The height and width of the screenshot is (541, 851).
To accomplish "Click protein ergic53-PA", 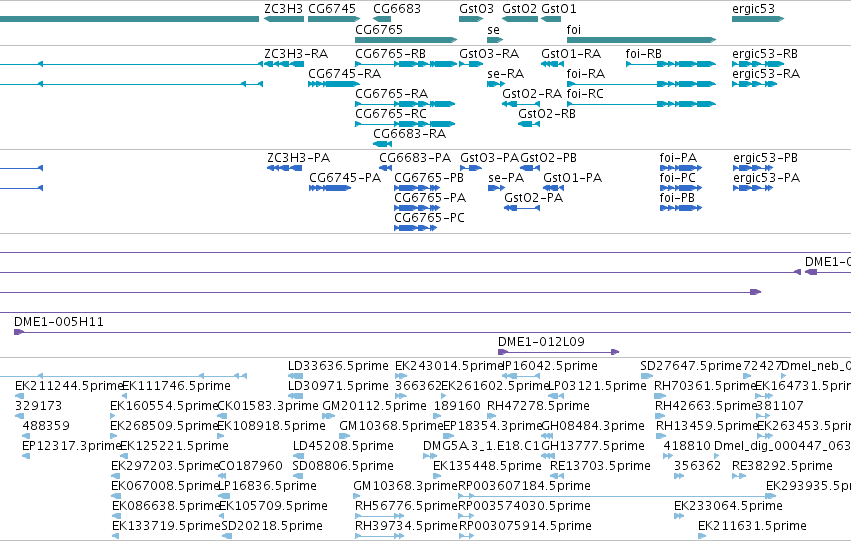I will pos(766,178).
